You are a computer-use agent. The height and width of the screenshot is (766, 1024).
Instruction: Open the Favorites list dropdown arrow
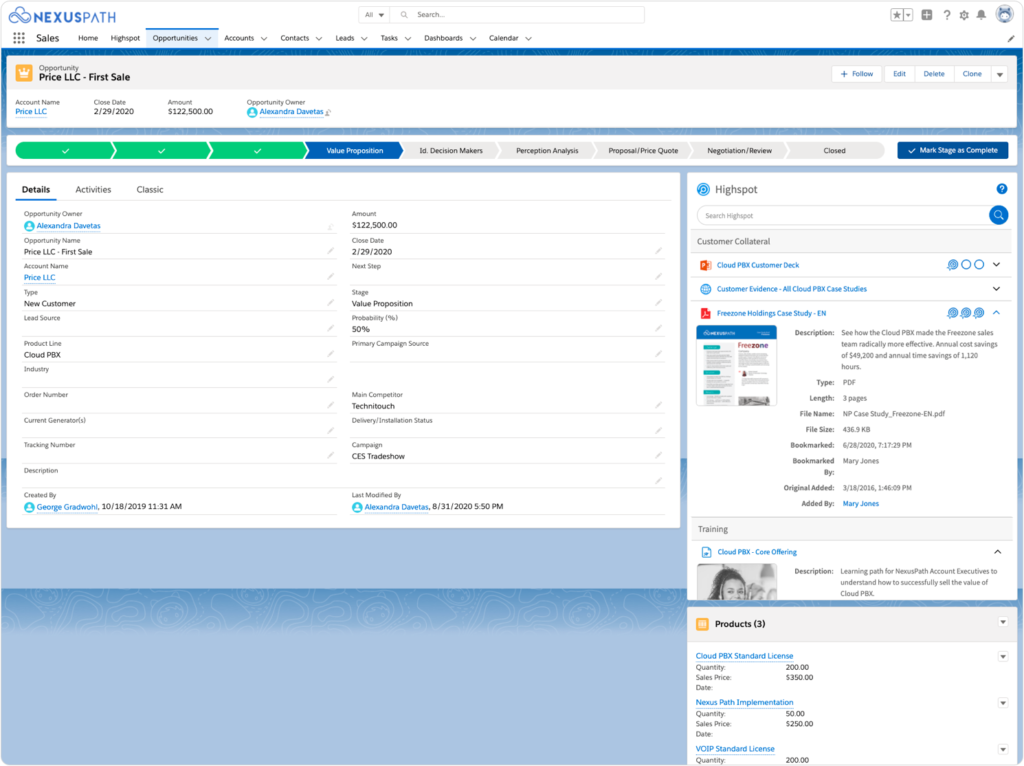click(x=908, y=15)
